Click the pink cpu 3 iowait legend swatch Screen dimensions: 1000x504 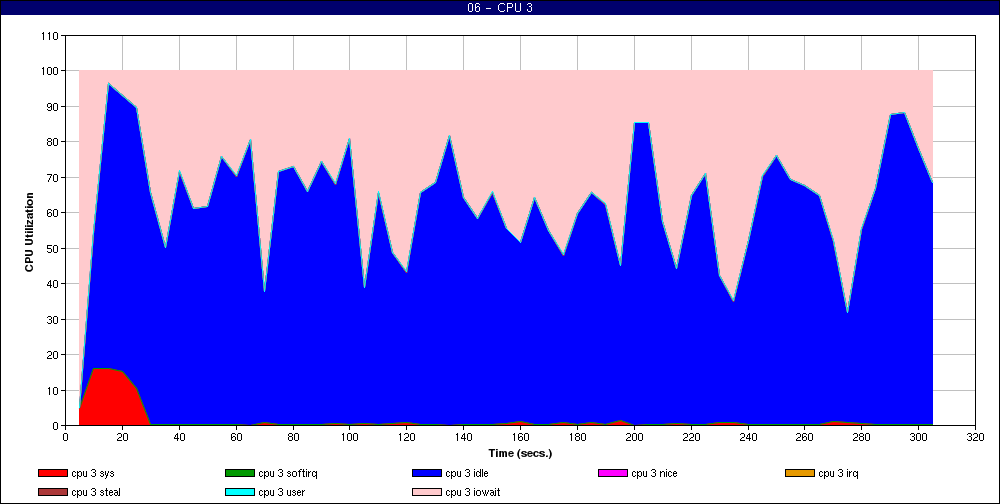pyautogui.click(x=427, y=493)
